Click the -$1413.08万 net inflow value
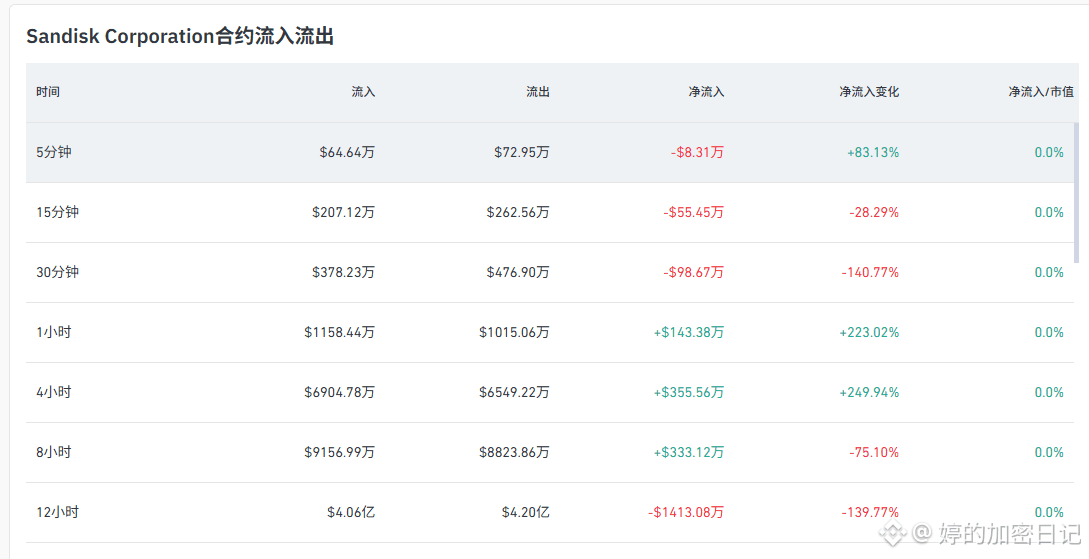This screenshot has width=1089, height=559. [x=685, y=512]
